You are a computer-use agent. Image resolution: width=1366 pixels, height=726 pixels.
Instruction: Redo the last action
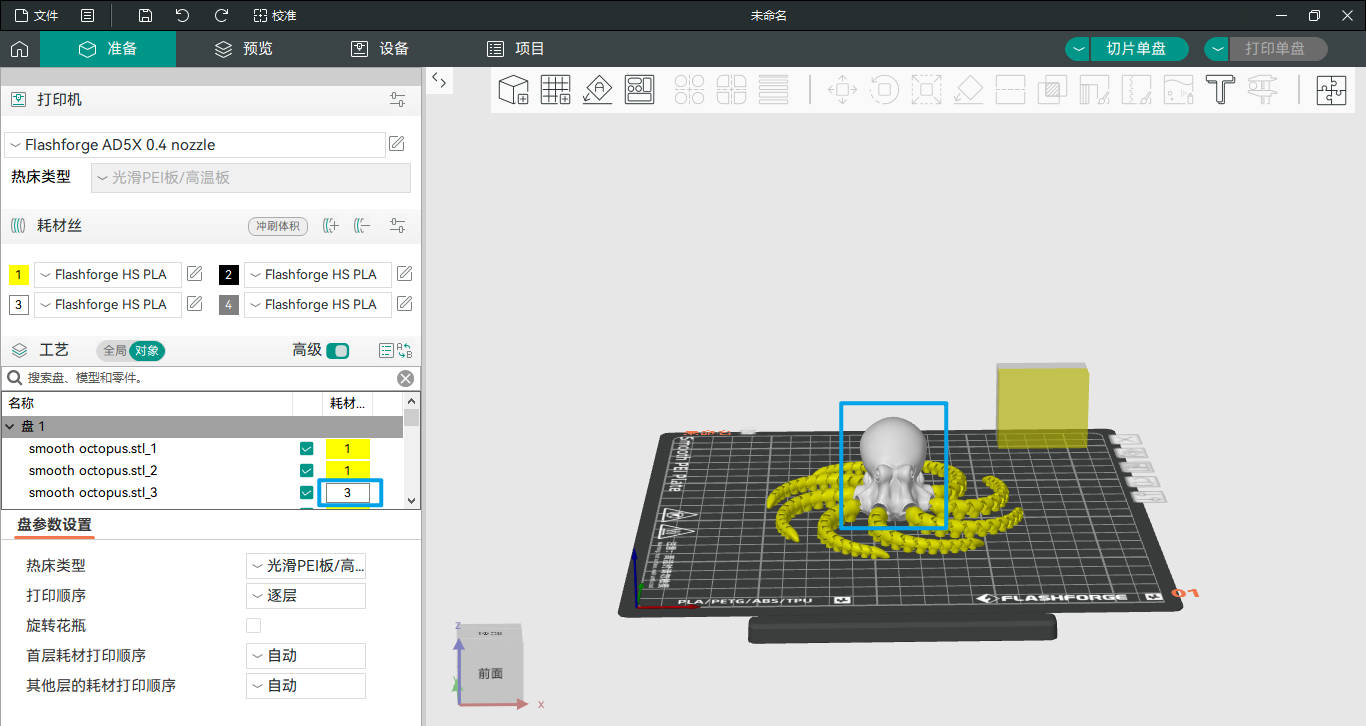click(x=221, y=15)
